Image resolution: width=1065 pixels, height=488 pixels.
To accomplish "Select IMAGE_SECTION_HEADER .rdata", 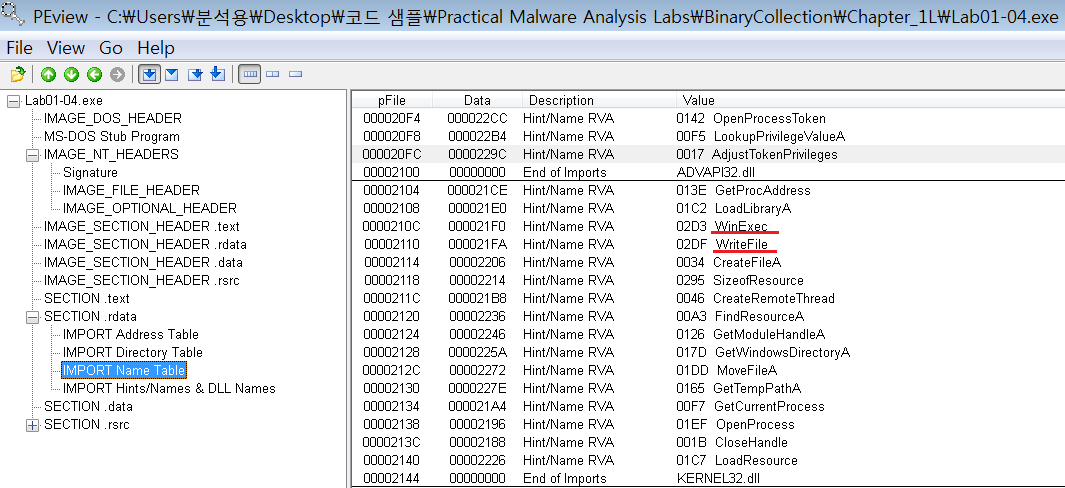I will coord(145,245).
